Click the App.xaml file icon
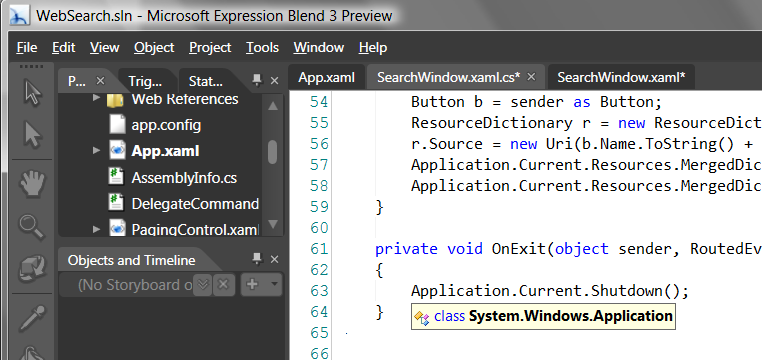Viewport: 762px width, 360px height. (117, 151)
